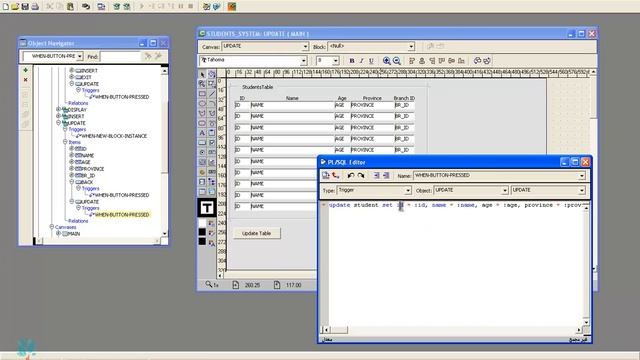The image size is (640, 360).
Task: Click the Fill Color swatch in palette
Action: 202,223
